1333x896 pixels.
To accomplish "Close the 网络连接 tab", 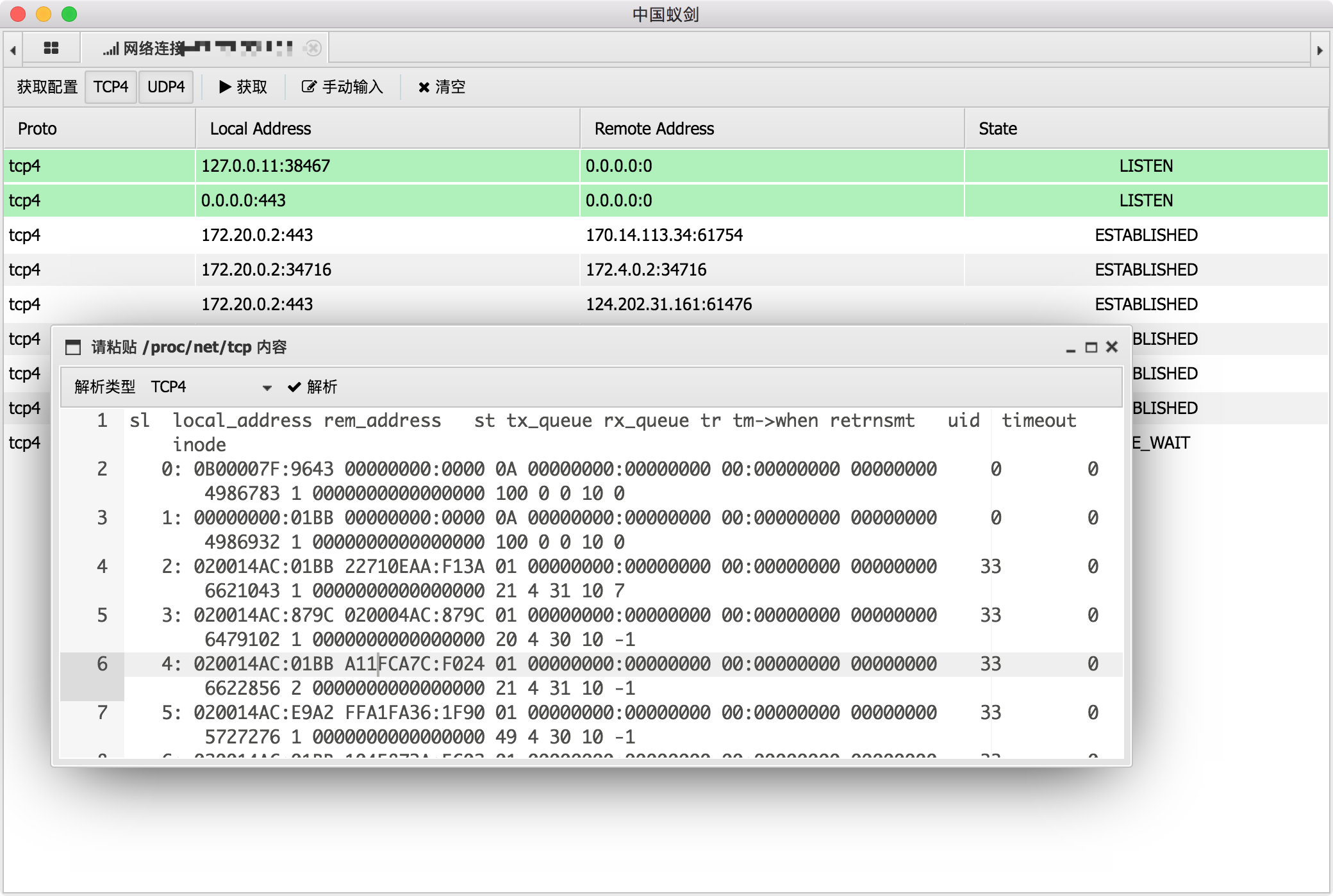I will click(313, 48).
